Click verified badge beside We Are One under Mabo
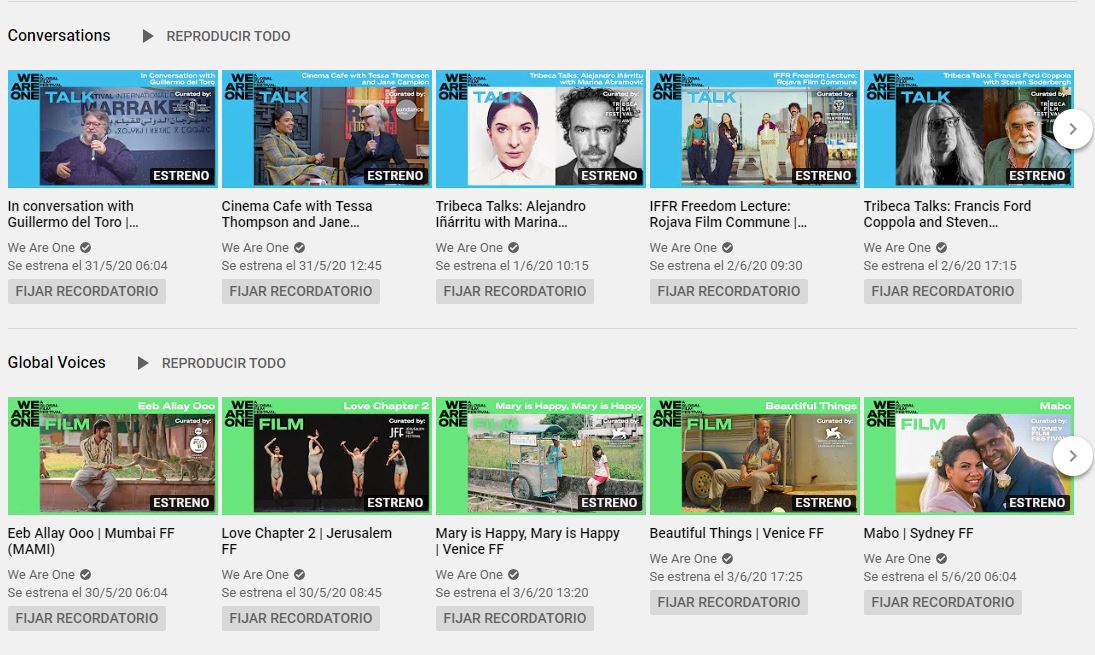1095x655 pixels. tap(941, 559)
